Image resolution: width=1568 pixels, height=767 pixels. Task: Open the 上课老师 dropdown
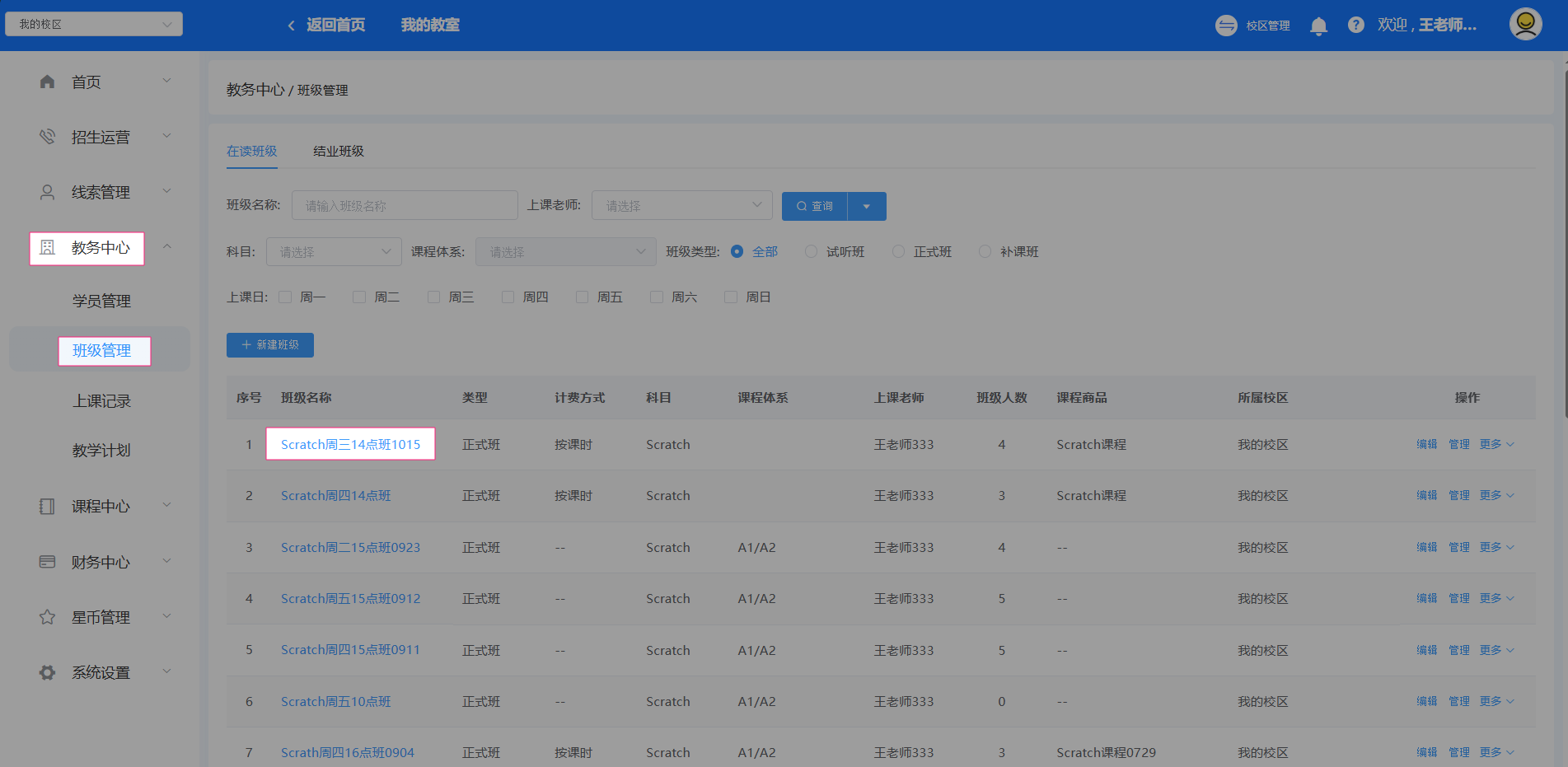tap(681, 205)
